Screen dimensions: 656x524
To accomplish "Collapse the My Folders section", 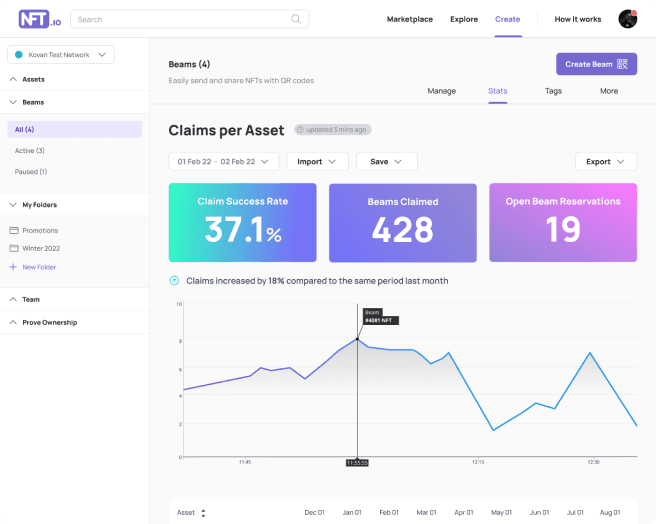I will 13,205.
